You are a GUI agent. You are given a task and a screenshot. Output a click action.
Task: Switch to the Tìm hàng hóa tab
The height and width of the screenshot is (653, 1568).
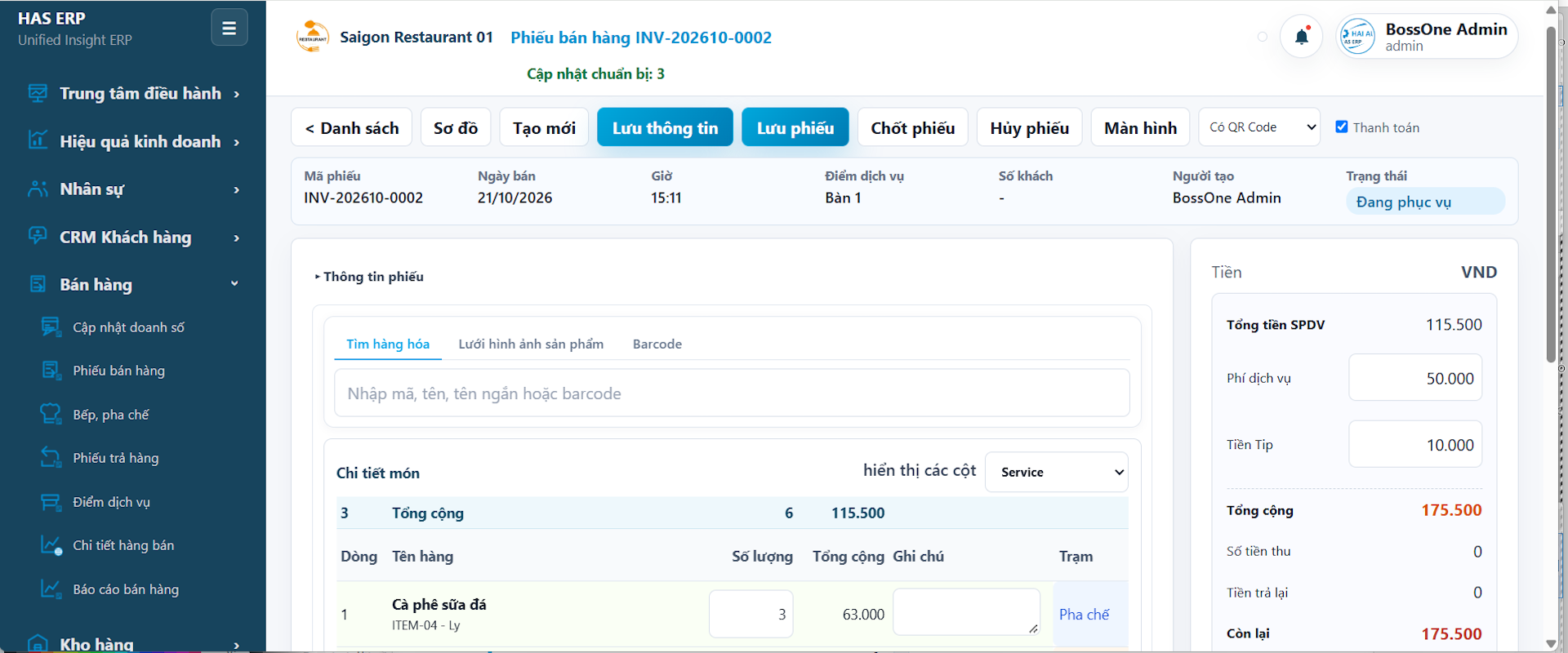pyautogui.click(x=388, y=344)
